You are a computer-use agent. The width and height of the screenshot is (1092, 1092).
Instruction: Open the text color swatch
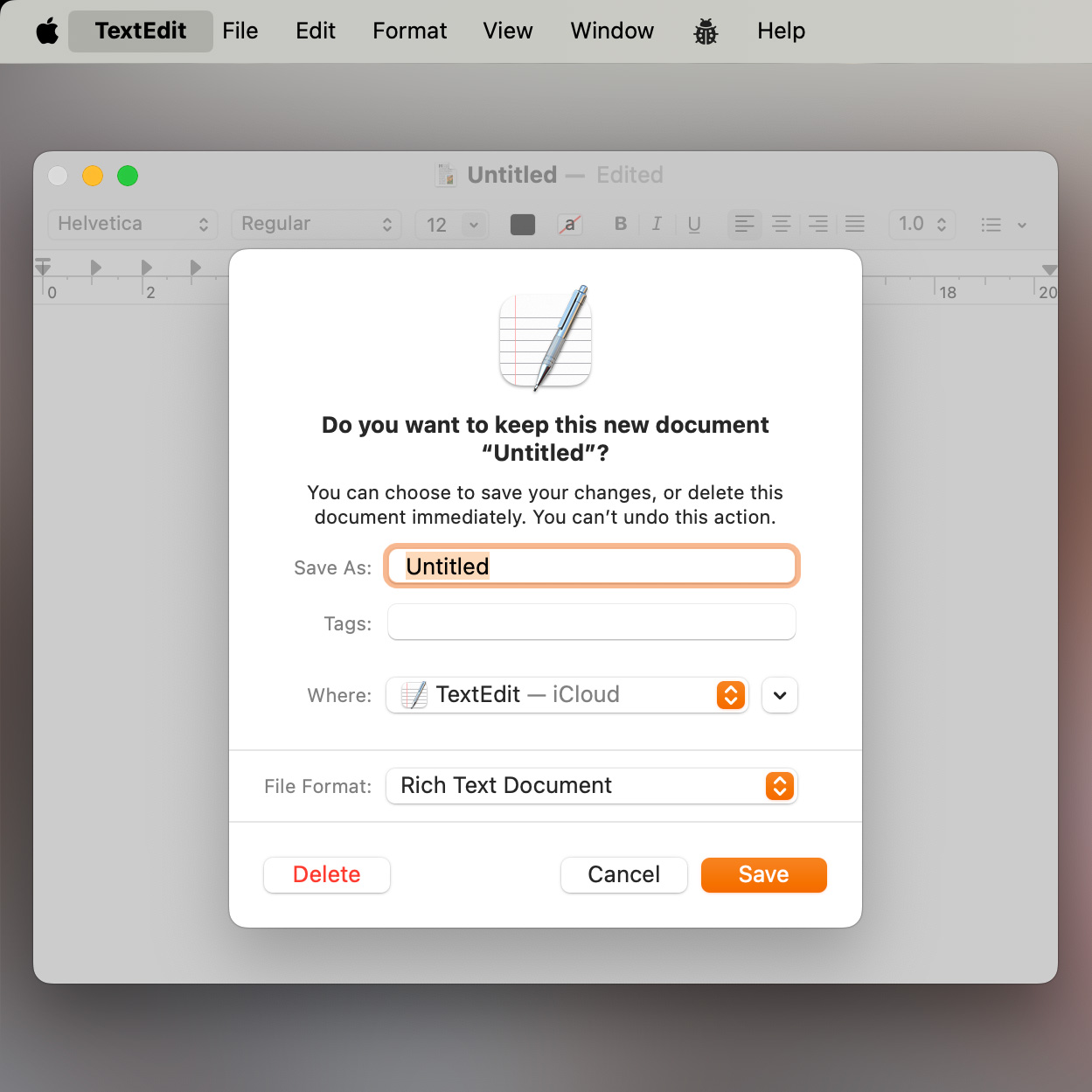pyautogui.click(x=522, y=224)
